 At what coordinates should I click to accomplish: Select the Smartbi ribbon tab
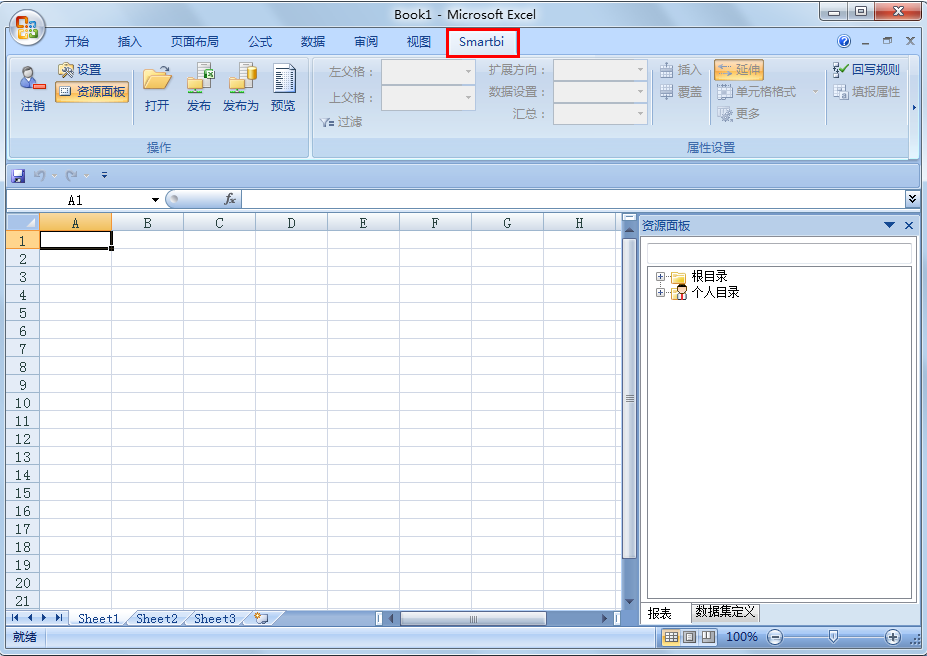[x=482, y=42]
